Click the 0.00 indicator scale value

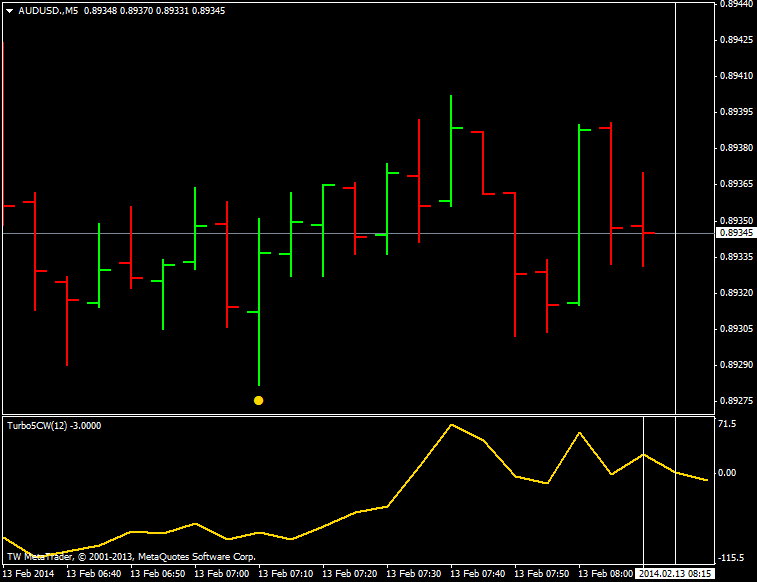tap(727, 473)
